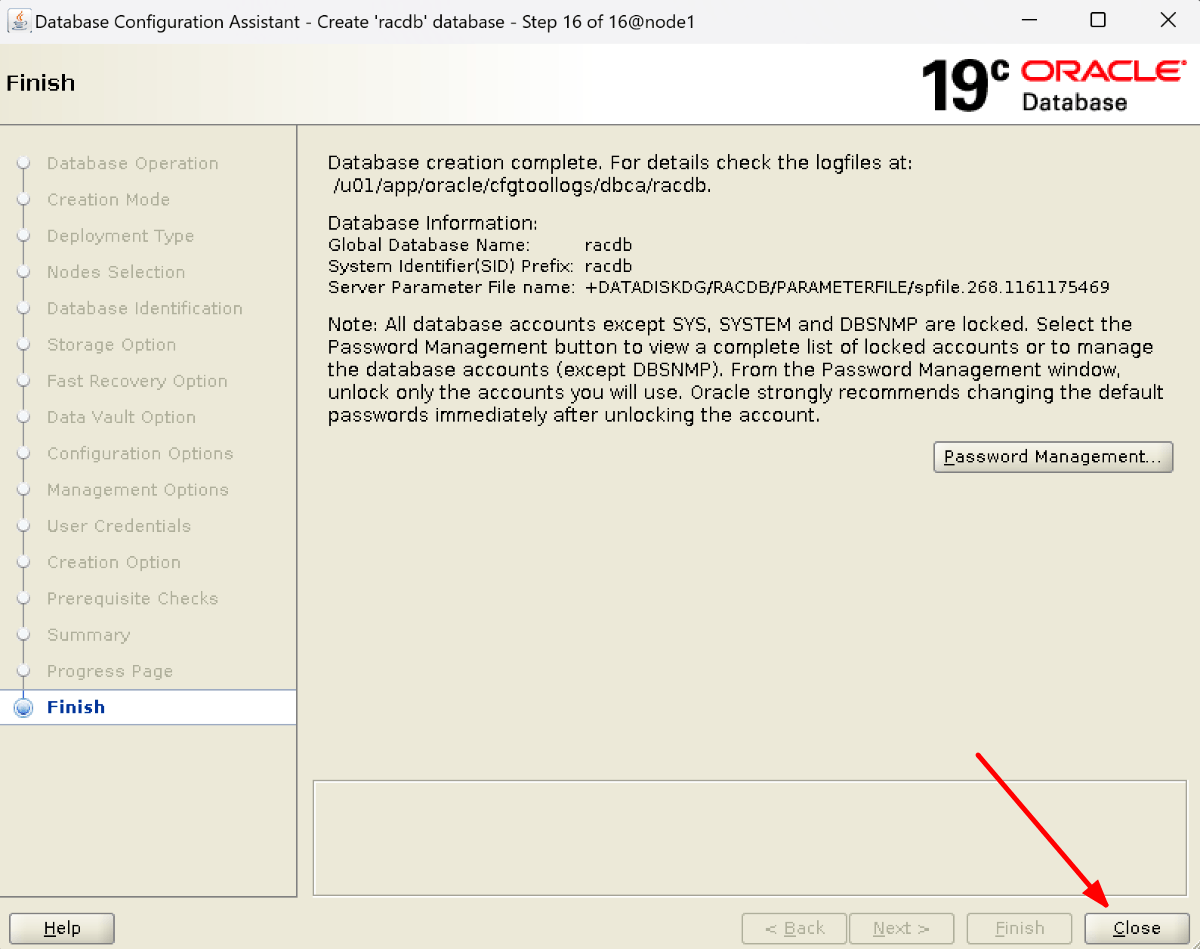The image size is (1200, 949).
Task: Click the node icon beside Progress Page
Action: coord(23,671)
